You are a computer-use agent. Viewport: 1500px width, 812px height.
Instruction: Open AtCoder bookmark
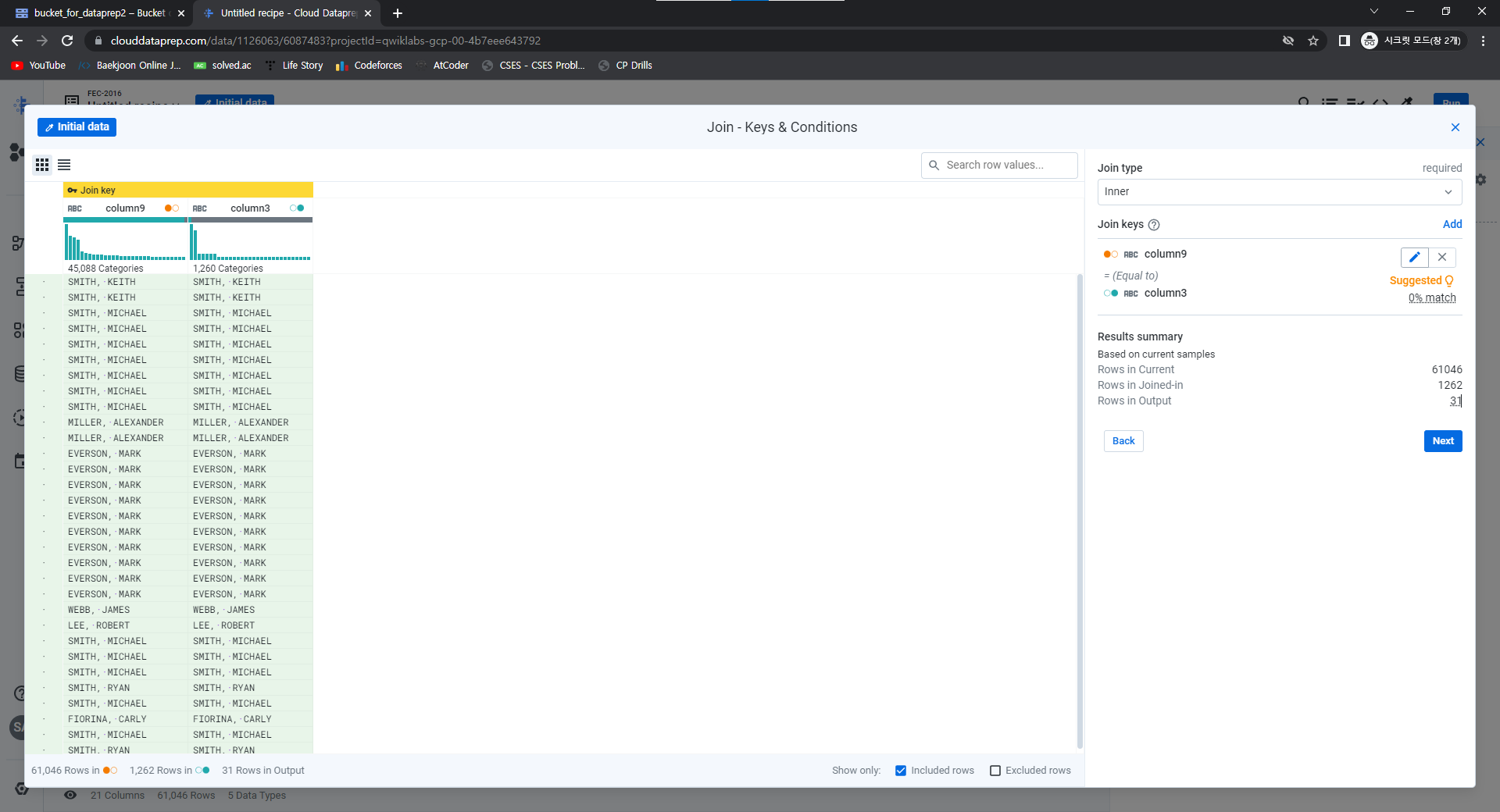pos(442,66)
